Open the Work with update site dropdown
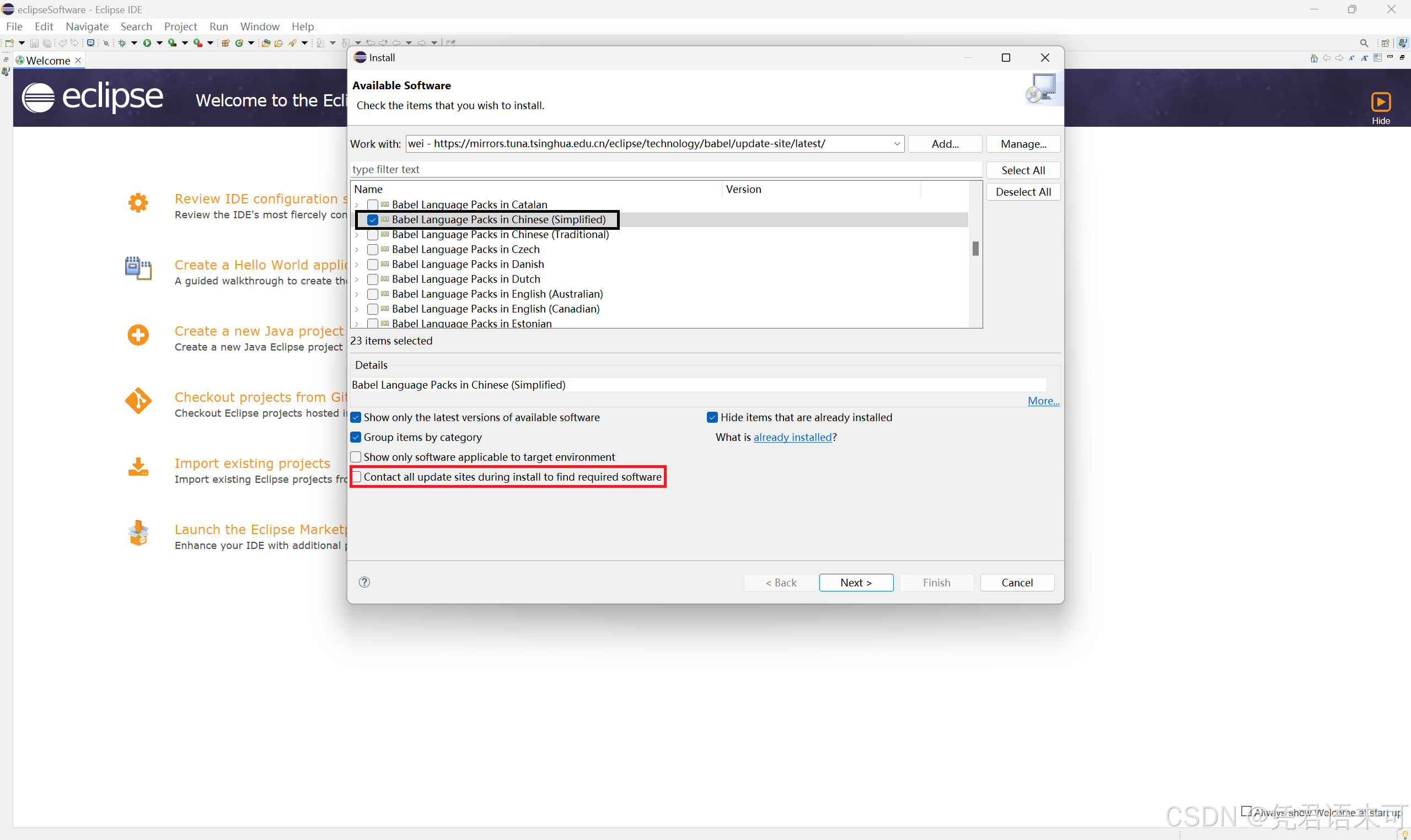This screenshot has width=1411, height=840. click(897, 143)
